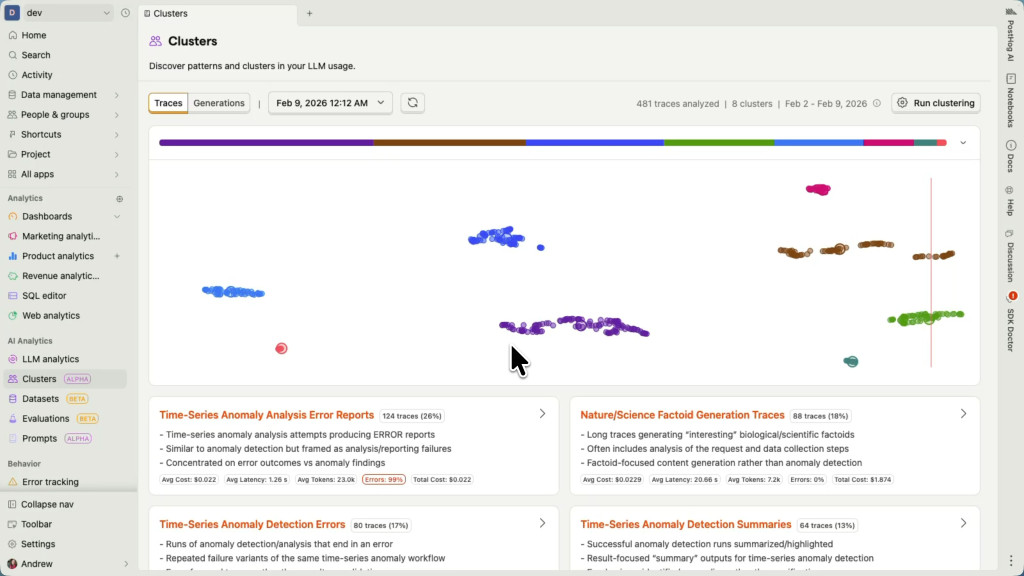Collapse the cluster distribution bar chevron
The width and height of the screenshot is (1024, 576).
963,143
